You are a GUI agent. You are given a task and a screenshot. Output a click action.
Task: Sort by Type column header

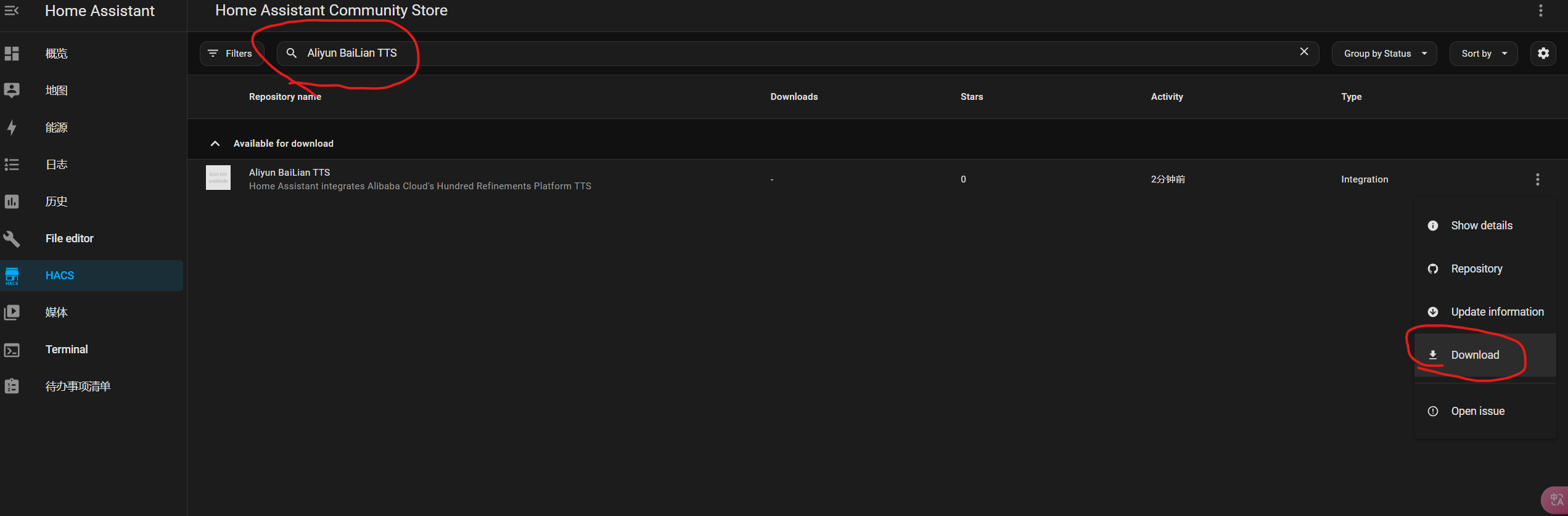[x=1351, y=97]
